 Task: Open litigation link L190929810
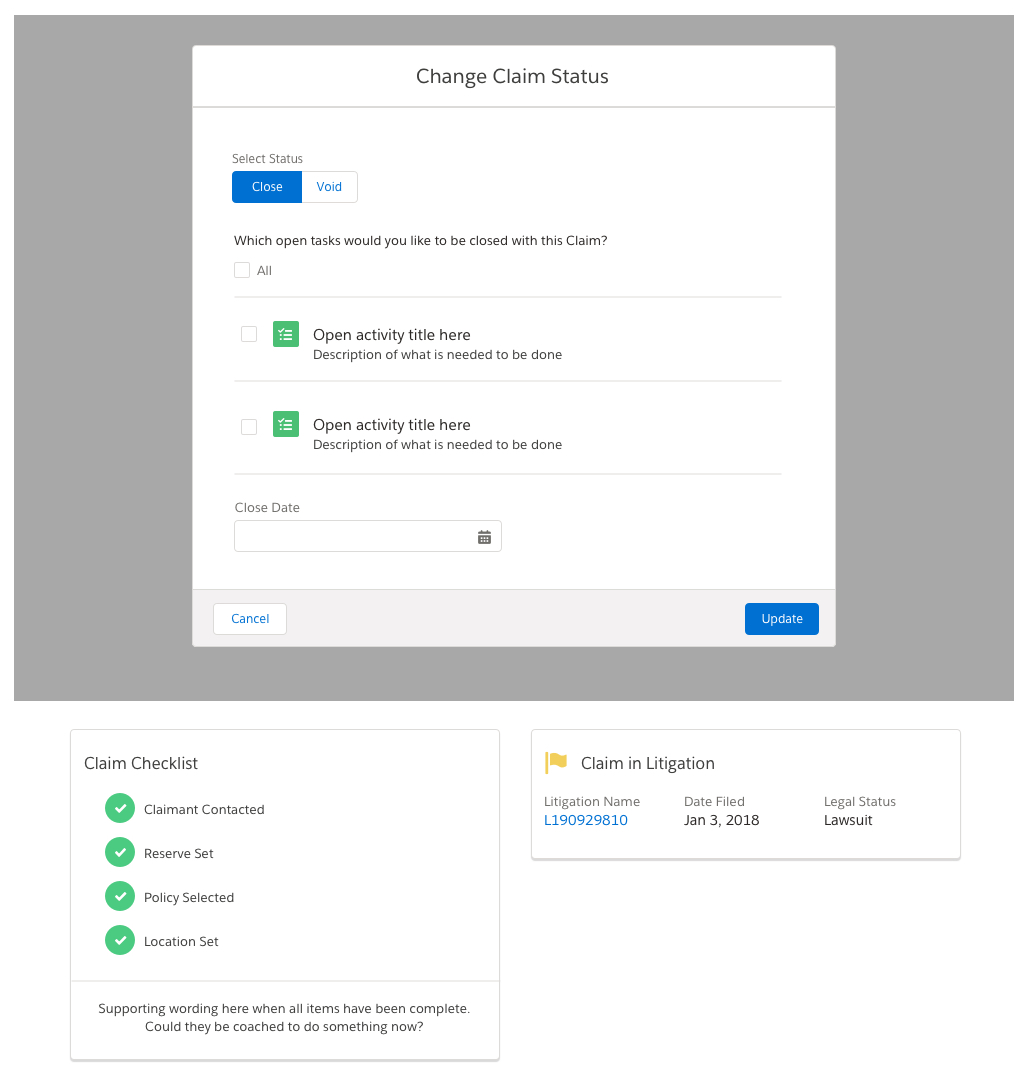click(586, 820)
